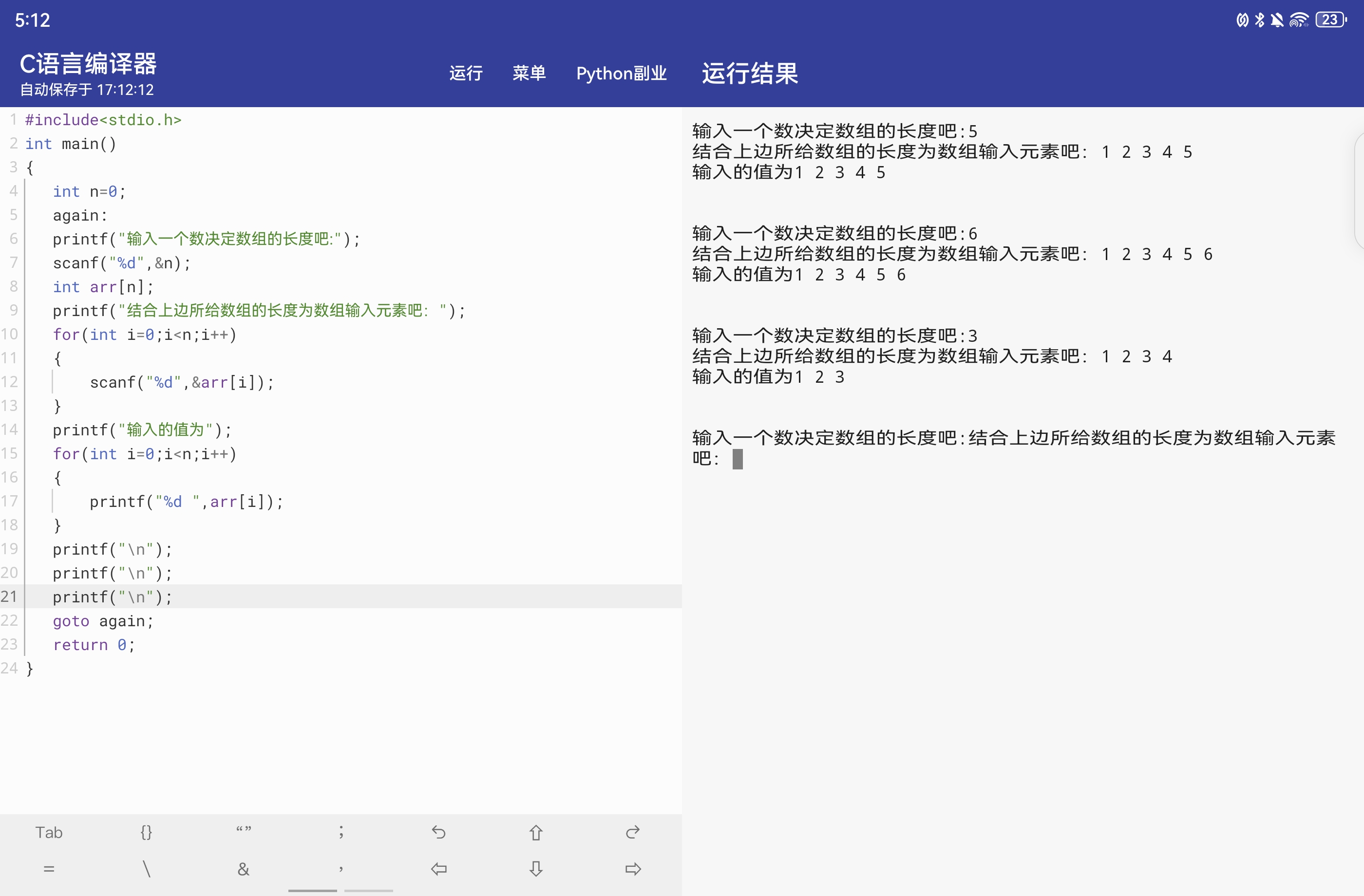Insert an equals sign with the shortcut key
The image size is (1364, 896).
(x=49, y=869)
